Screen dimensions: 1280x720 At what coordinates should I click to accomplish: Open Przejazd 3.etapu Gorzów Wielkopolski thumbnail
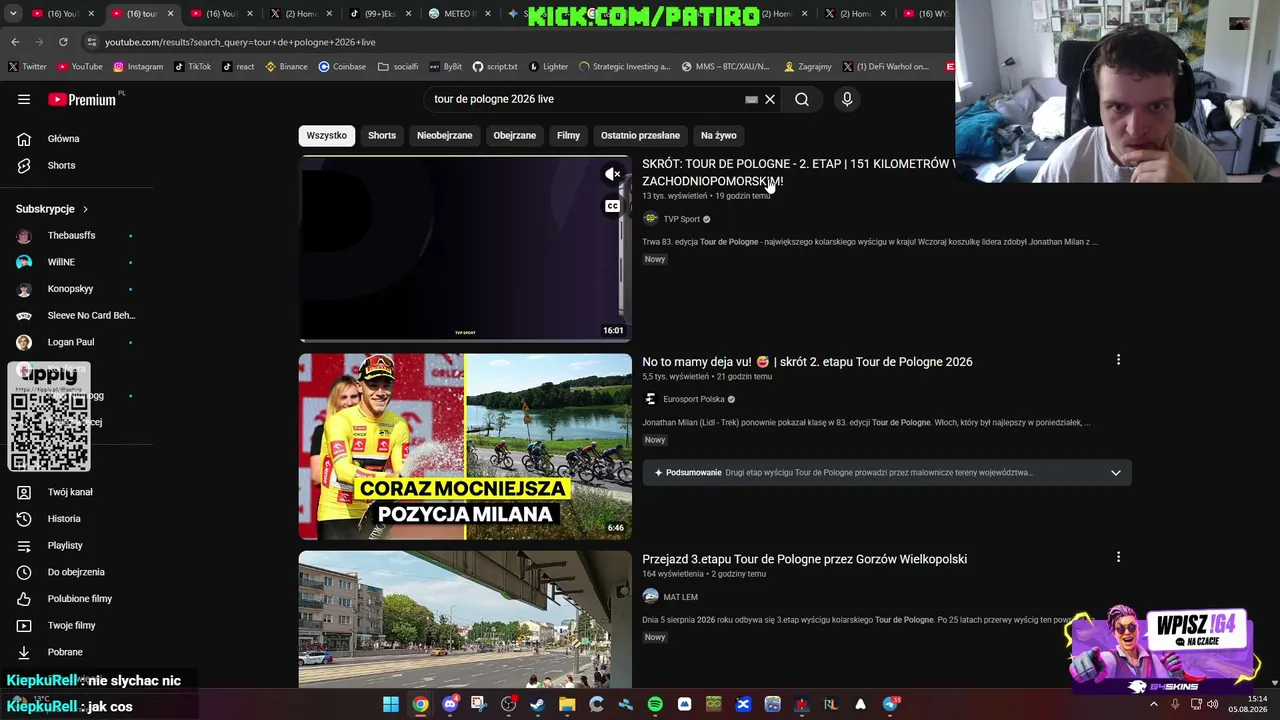click(x=465, y=619)
